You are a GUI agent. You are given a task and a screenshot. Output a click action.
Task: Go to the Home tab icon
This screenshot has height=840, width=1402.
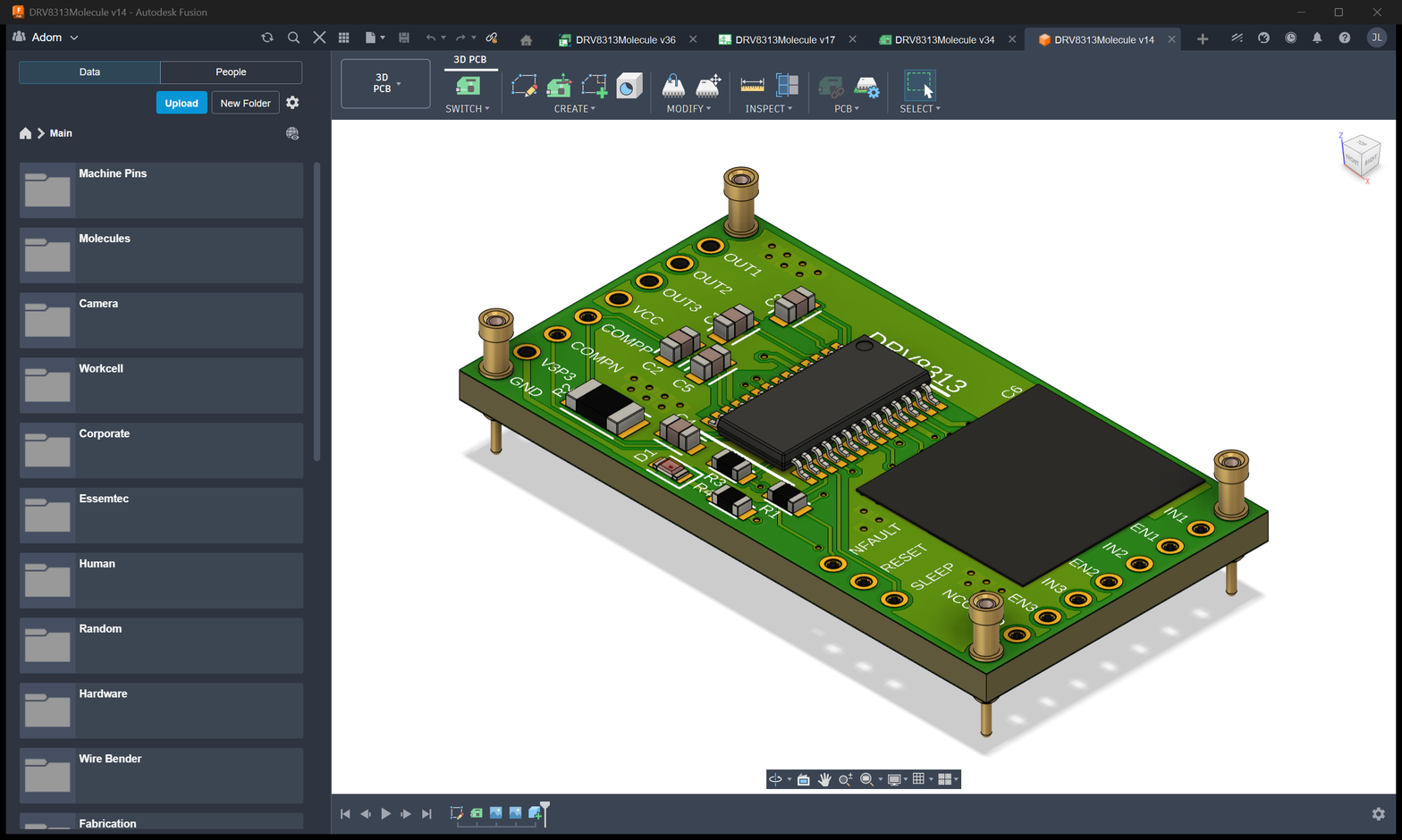click(526, 39)
